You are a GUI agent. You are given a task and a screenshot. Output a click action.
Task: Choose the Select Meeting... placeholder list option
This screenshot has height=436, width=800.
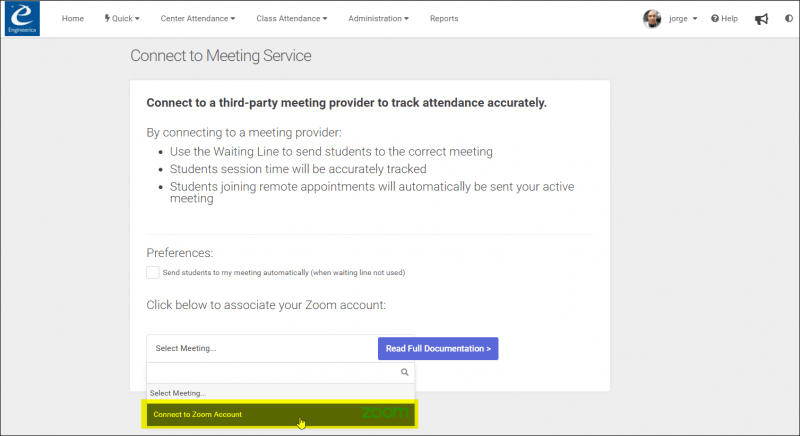pyautogui.click(x=280, y=393)
